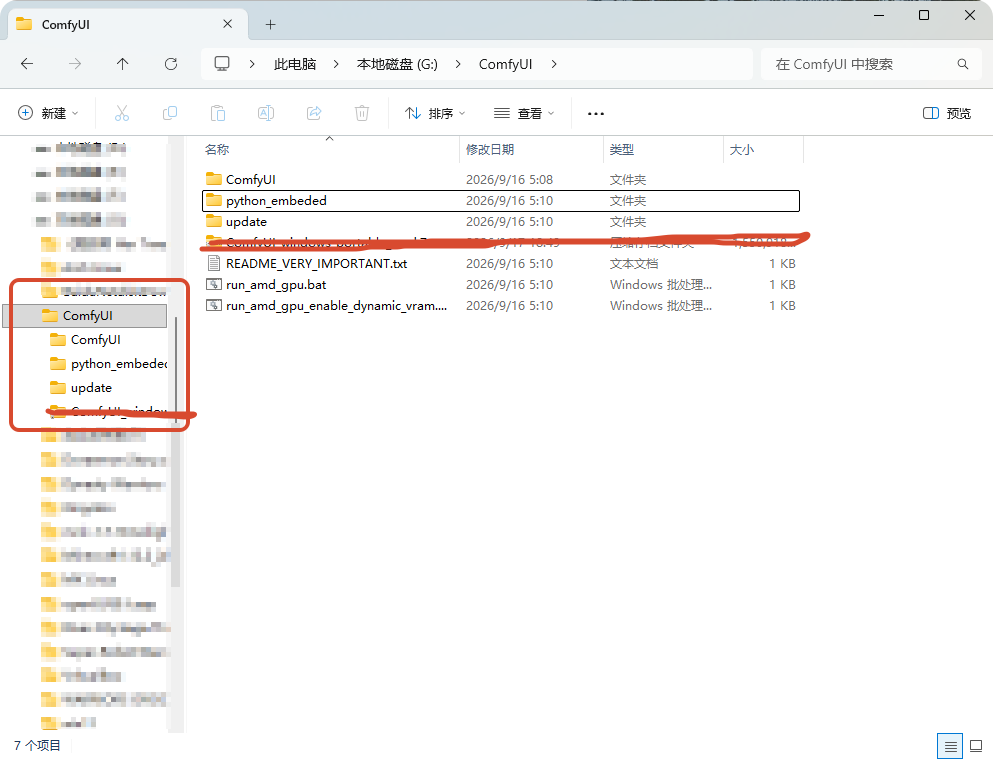Select the selected ComfyUI node in sidebar tree
The height and width of the screenshot is (759, 993).
pyautogui.click(x=85, y=315)
